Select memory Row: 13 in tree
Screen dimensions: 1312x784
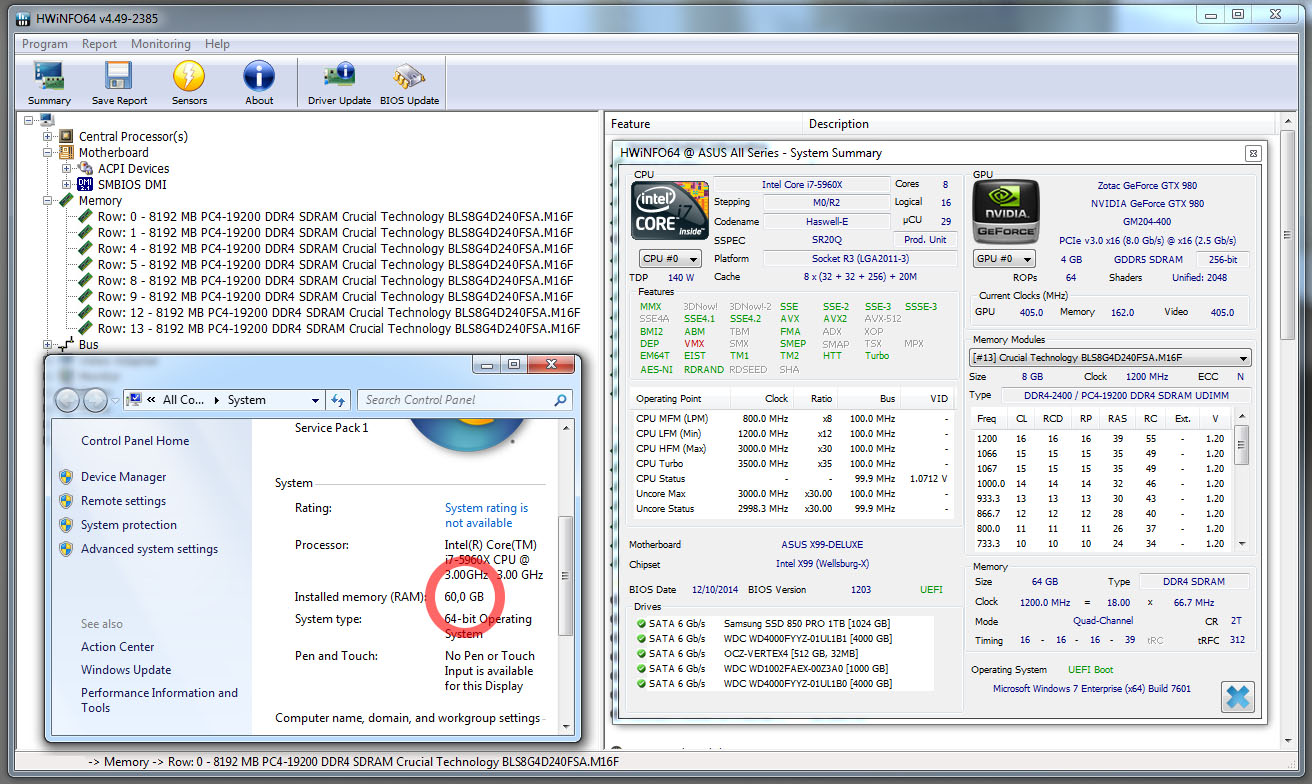click(338, 329)
